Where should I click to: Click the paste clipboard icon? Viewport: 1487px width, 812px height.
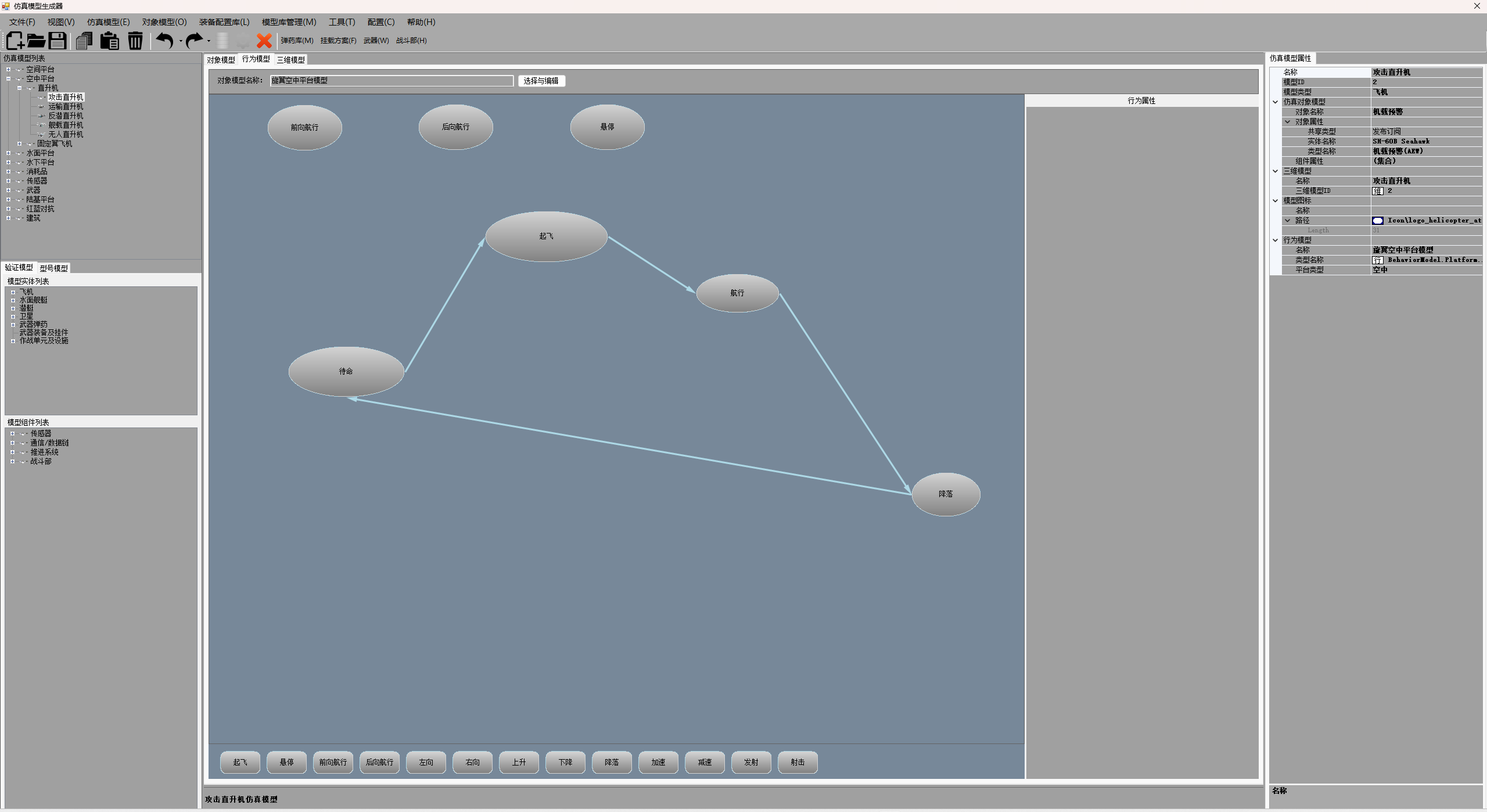[110, 41]
